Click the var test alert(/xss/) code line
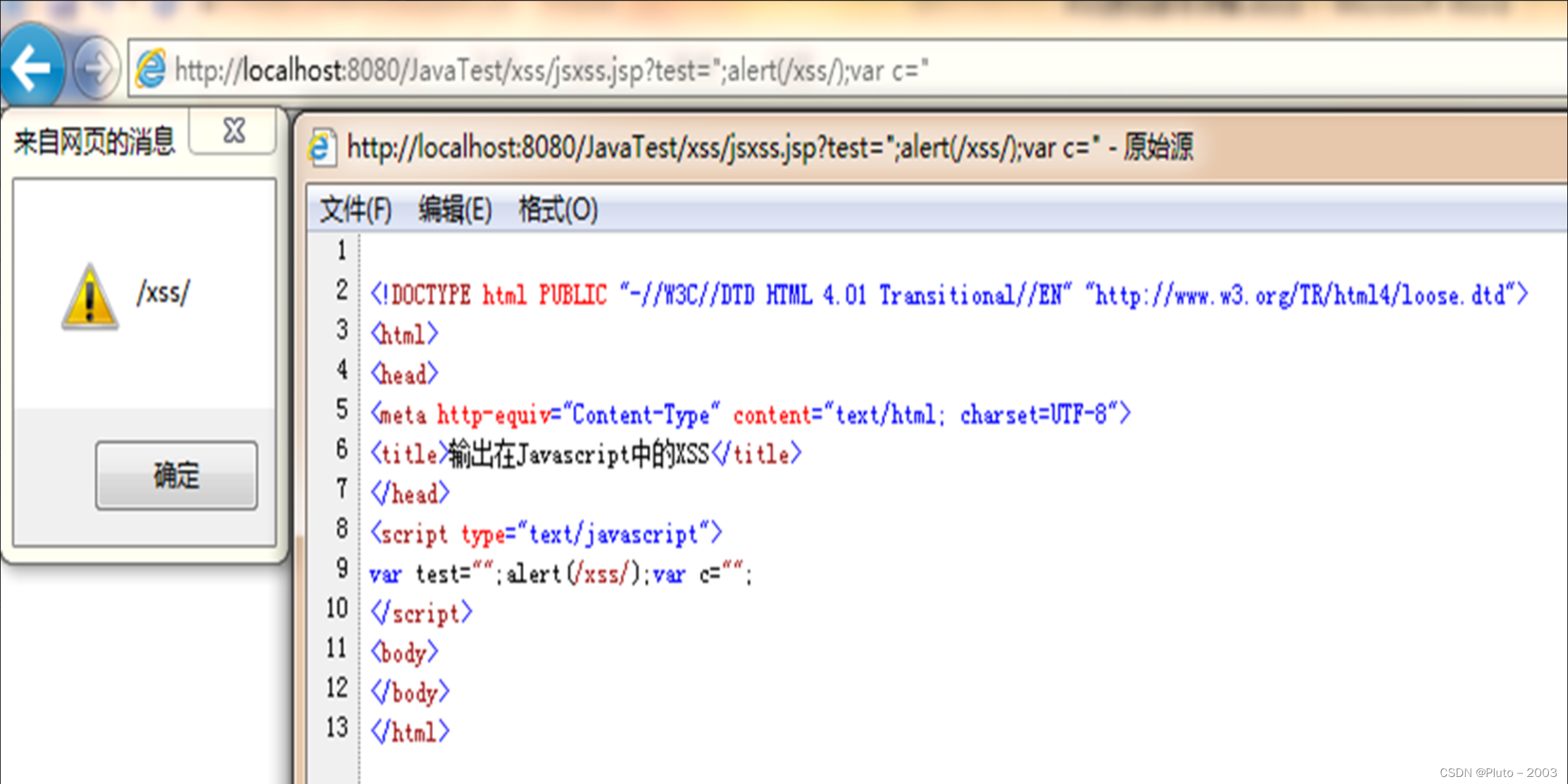The image size is (1568, 784). 561,574
